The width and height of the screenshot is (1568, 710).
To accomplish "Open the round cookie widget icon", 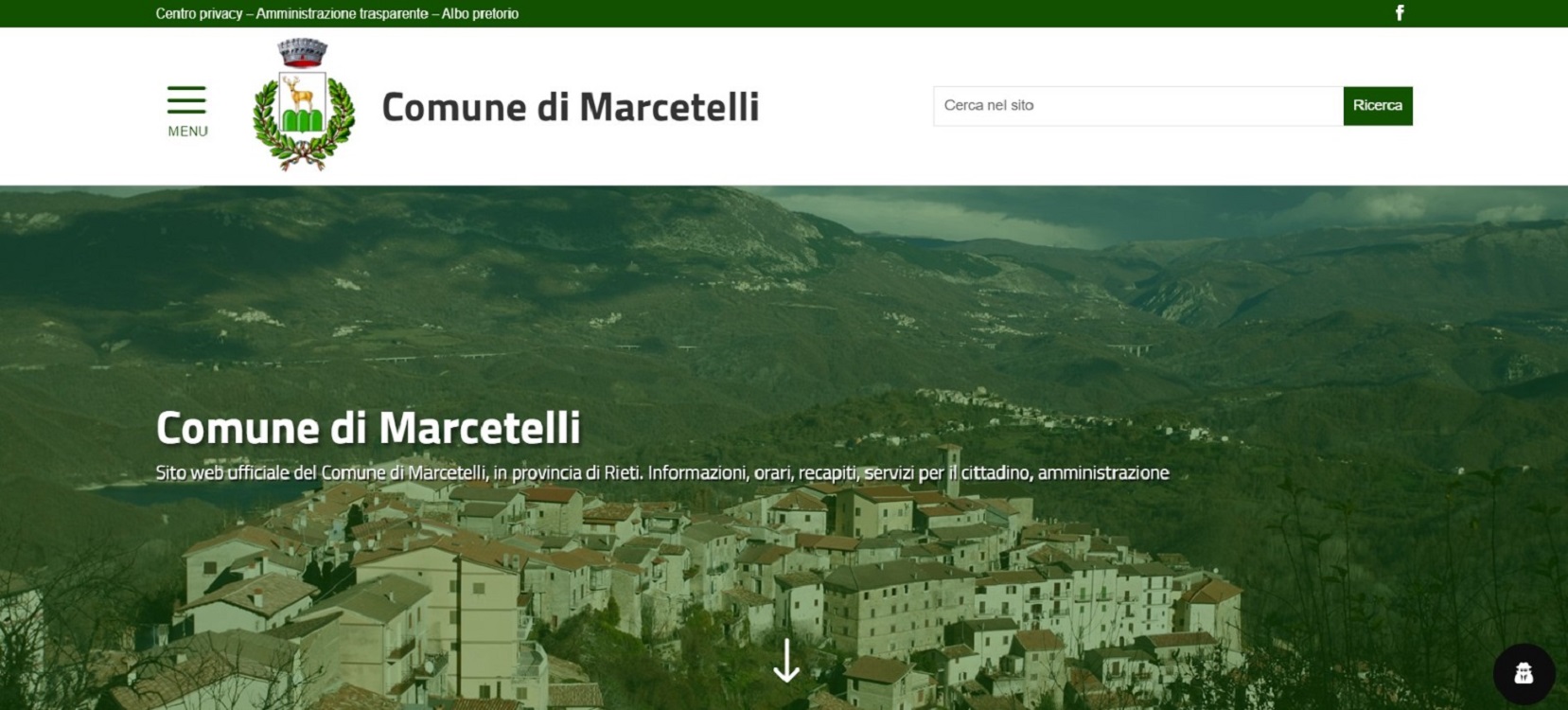I will tap(1524, 674).
